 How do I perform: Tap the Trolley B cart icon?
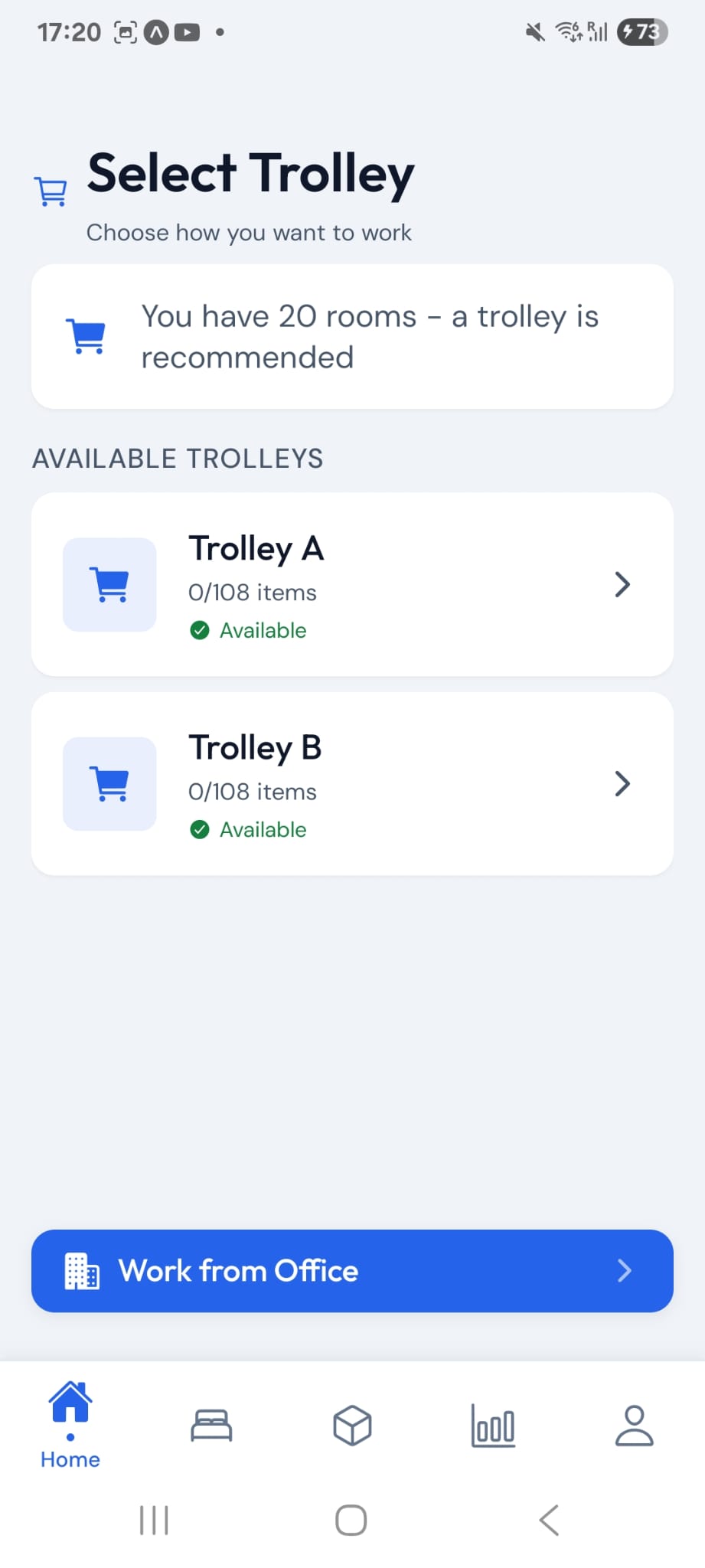109,784
